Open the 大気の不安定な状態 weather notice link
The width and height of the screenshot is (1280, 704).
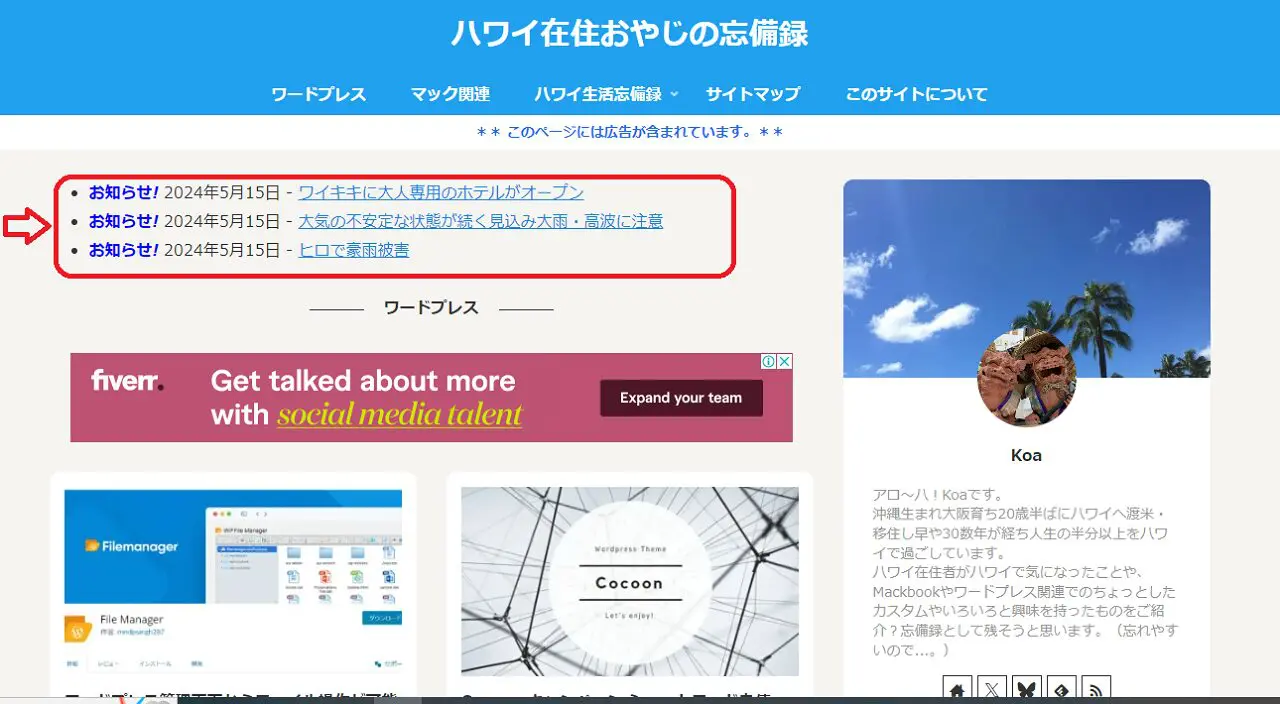click(480, 221)
